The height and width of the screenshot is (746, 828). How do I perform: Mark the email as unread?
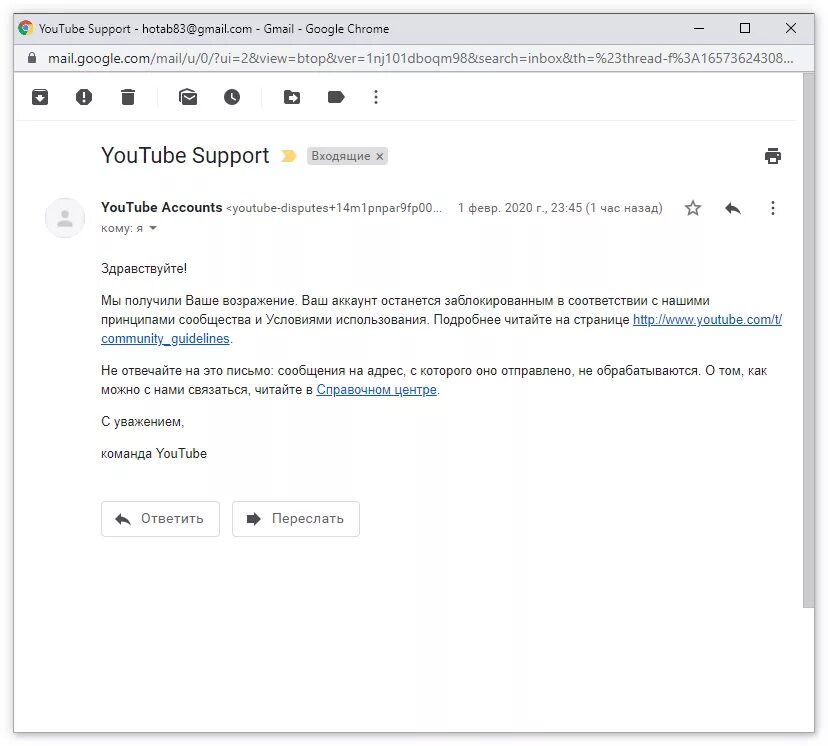pyautogui.click(x=188, y=97)
